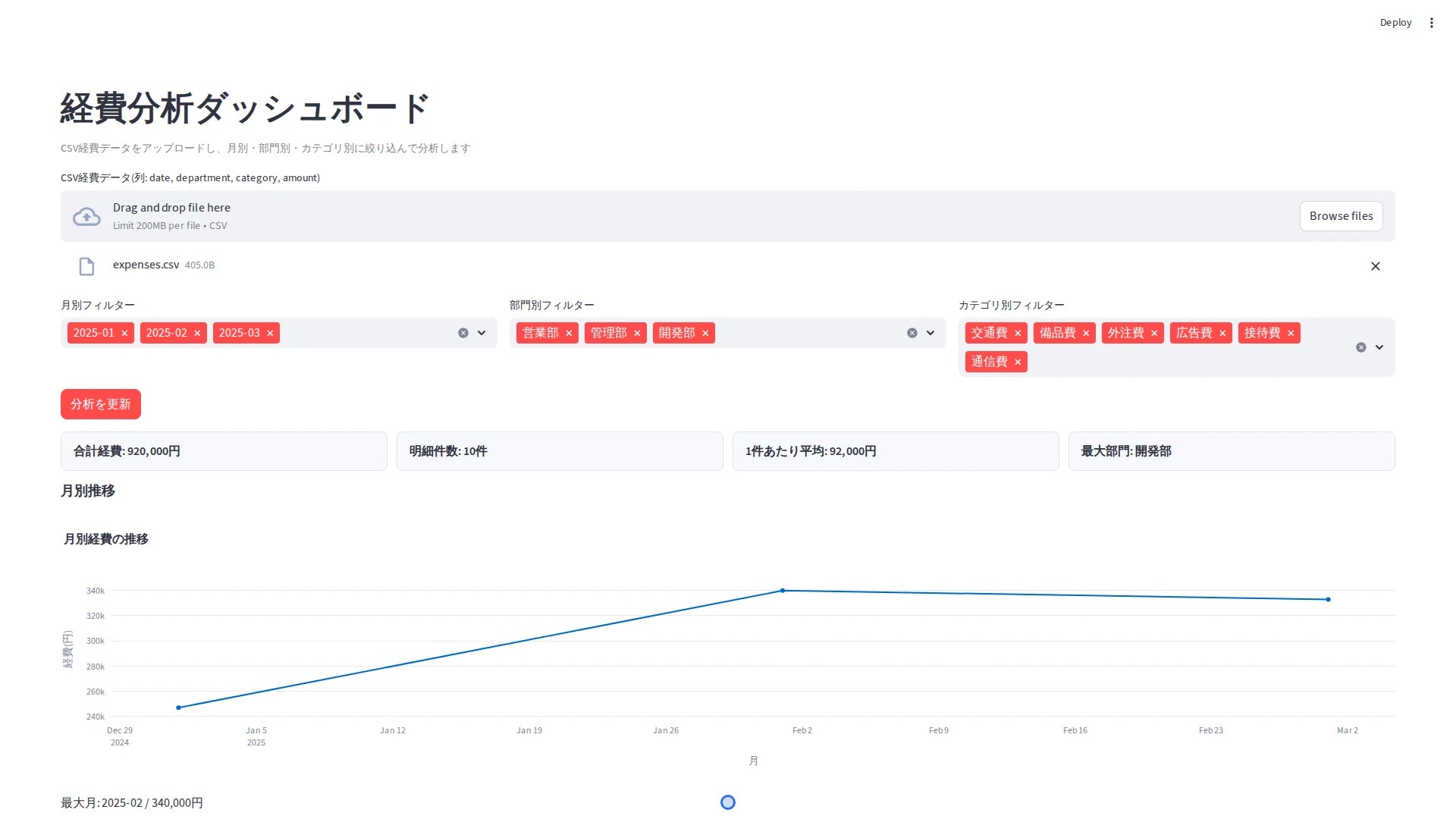Remove the uploaded expenses.csv file
The image size is (1456, 819).
click(1376, 266)
